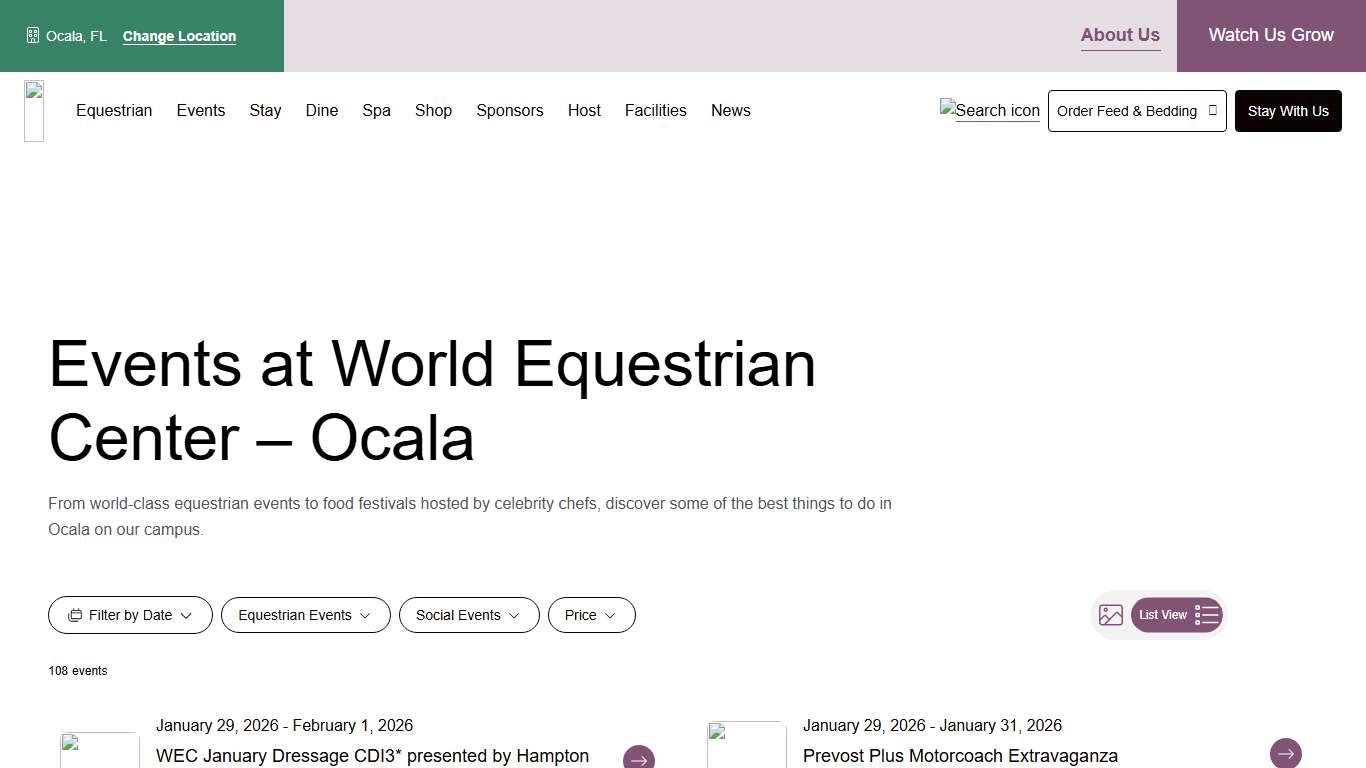
Task: Expand the Price filter dropdown
Action: pos(591,615)
